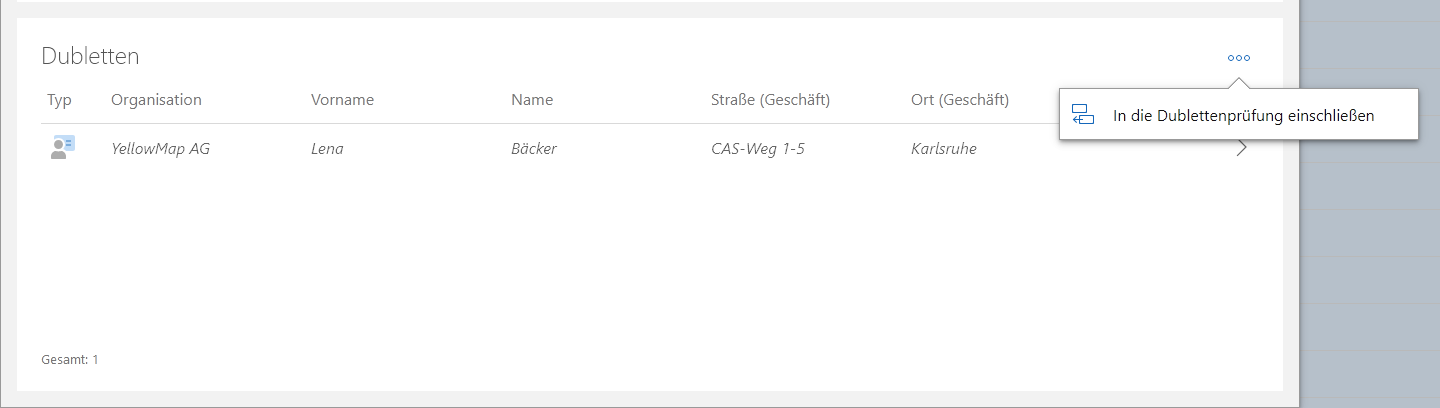This screenshot has width=1440, height=408.
Task: Click the city Karlsruhe
Action: click(x=944, y=149)
